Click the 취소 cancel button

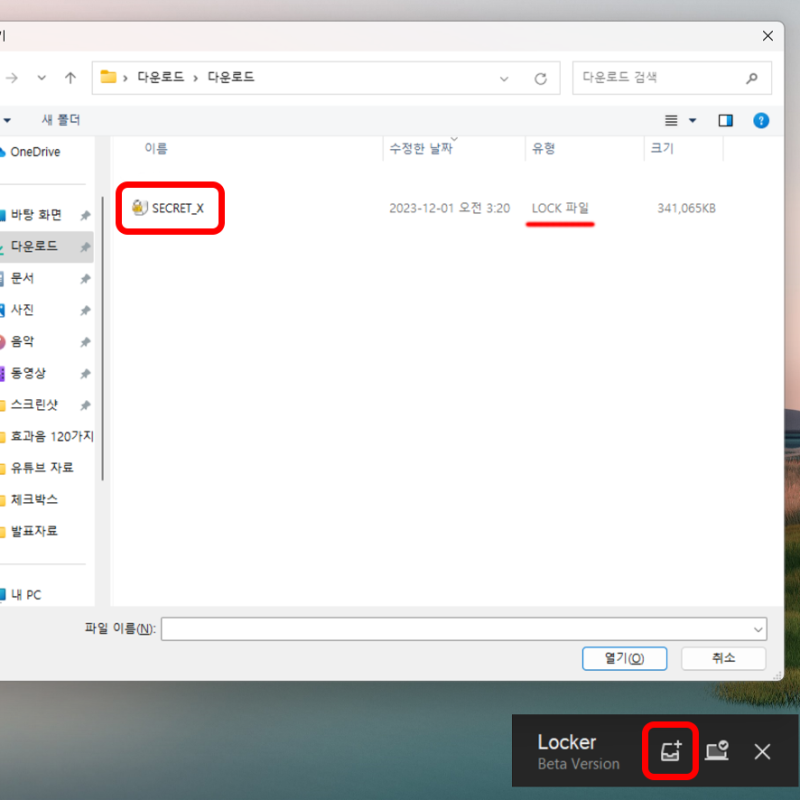tap(723, 658)
